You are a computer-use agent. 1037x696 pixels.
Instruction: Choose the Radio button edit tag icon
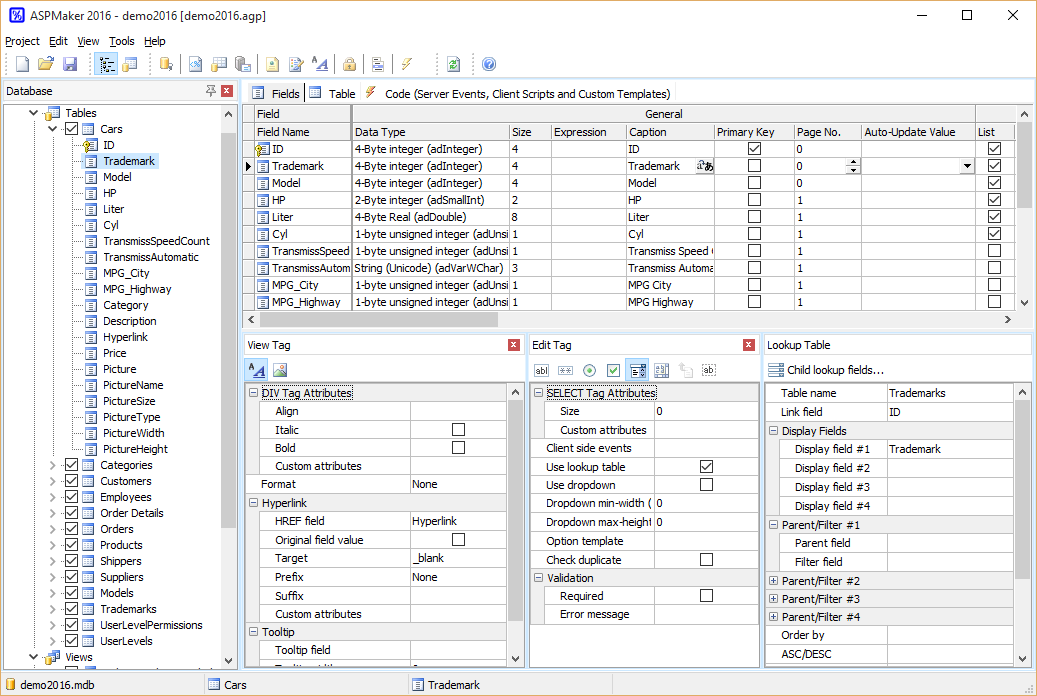coord(589,370)
